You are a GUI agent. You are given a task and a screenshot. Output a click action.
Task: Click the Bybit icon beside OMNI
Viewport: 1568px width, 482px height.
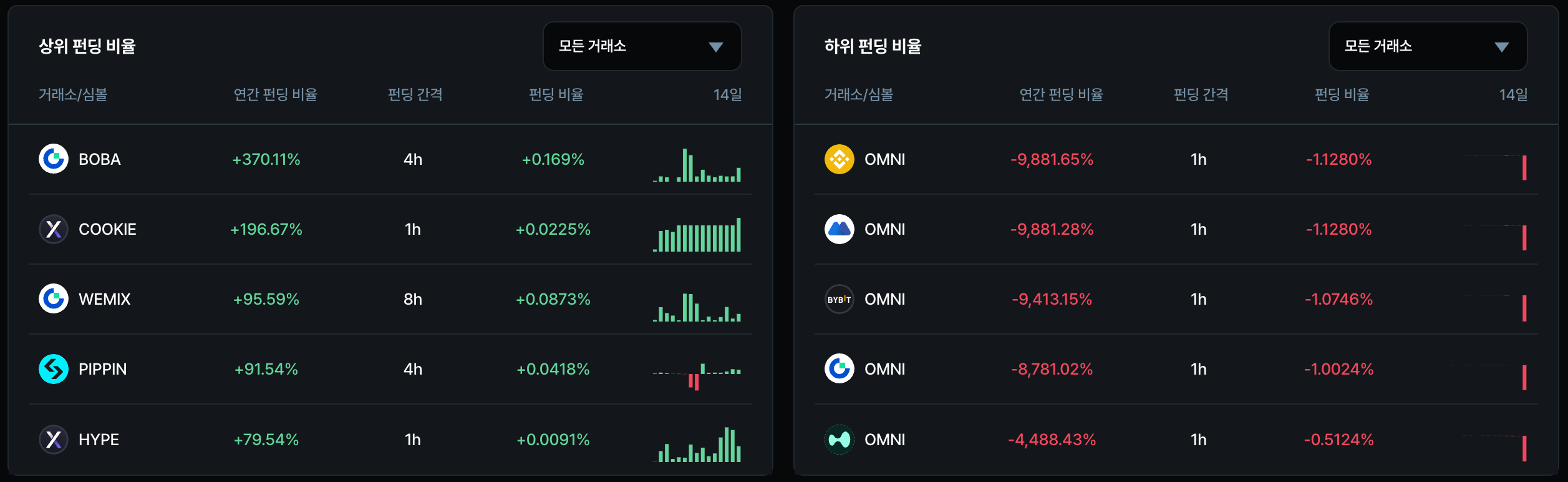click(x=839, y=299)
